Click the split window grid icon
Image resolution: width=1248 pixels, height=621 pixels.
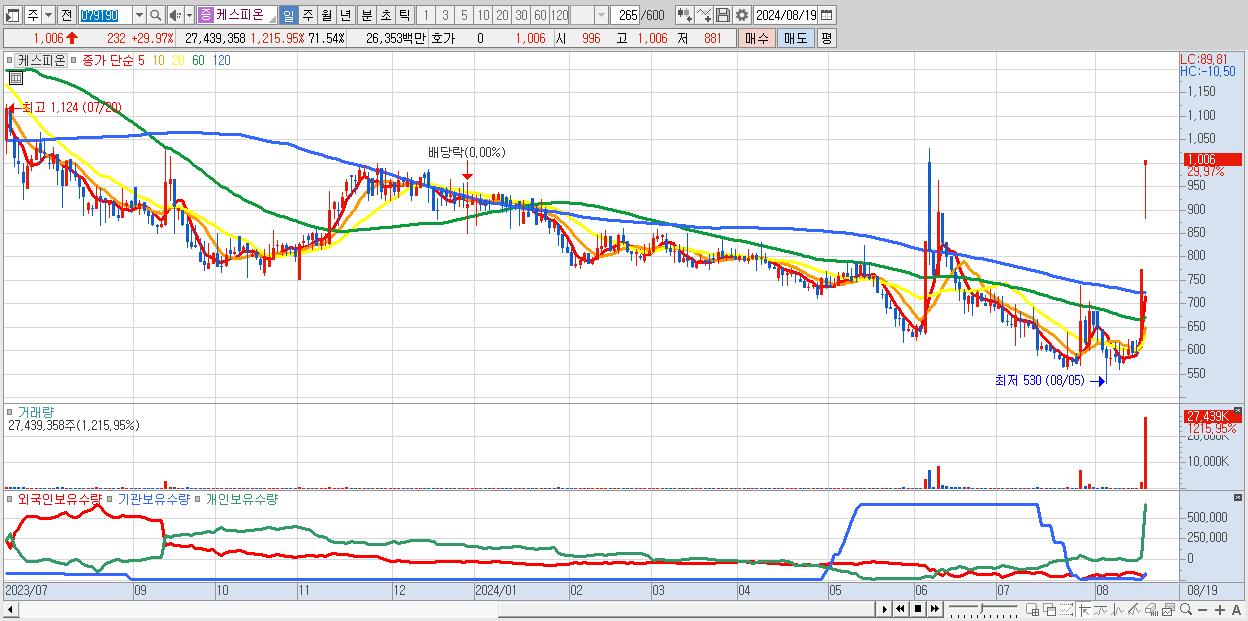tap(1032, 609)
